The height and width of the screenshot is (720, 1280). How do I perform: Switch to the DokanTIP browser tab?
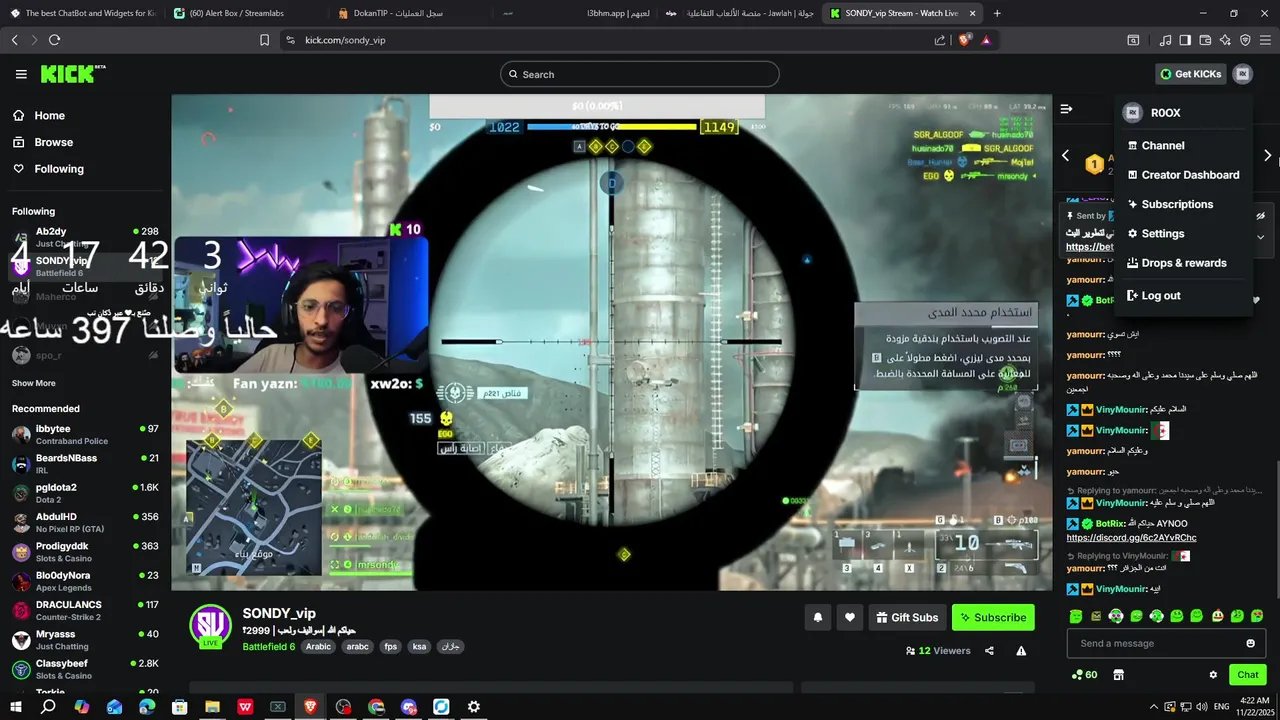tap(405, 13)
